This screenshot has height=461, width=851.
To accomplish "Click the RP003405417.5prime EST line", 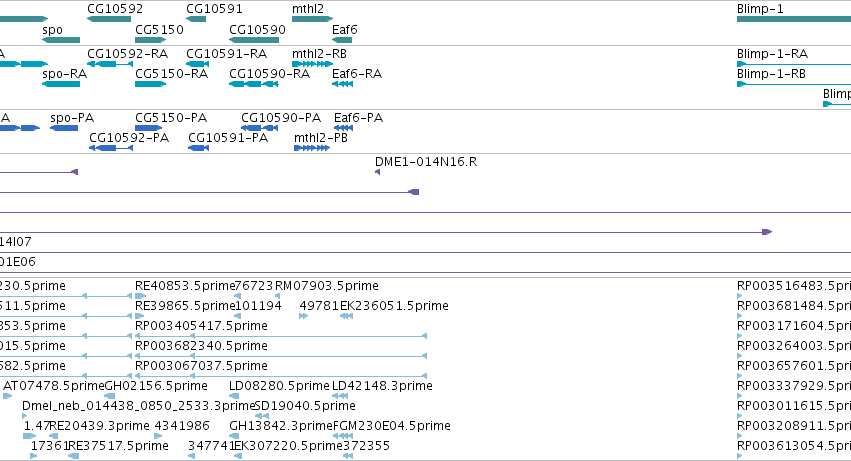I will (x=281, y=336).
